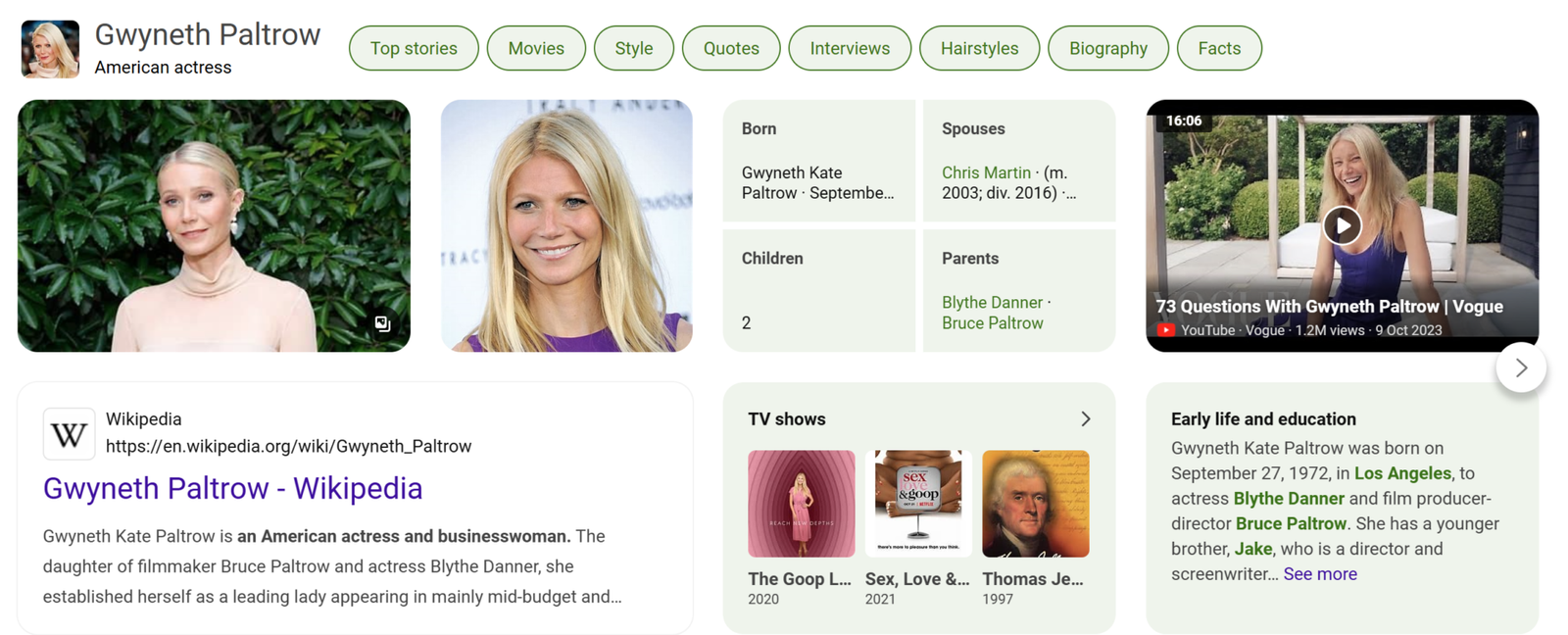Viewport: 1568px width, 635px height.
Task: Open the Sex, Love & goop poster
Action: [918, 504]
